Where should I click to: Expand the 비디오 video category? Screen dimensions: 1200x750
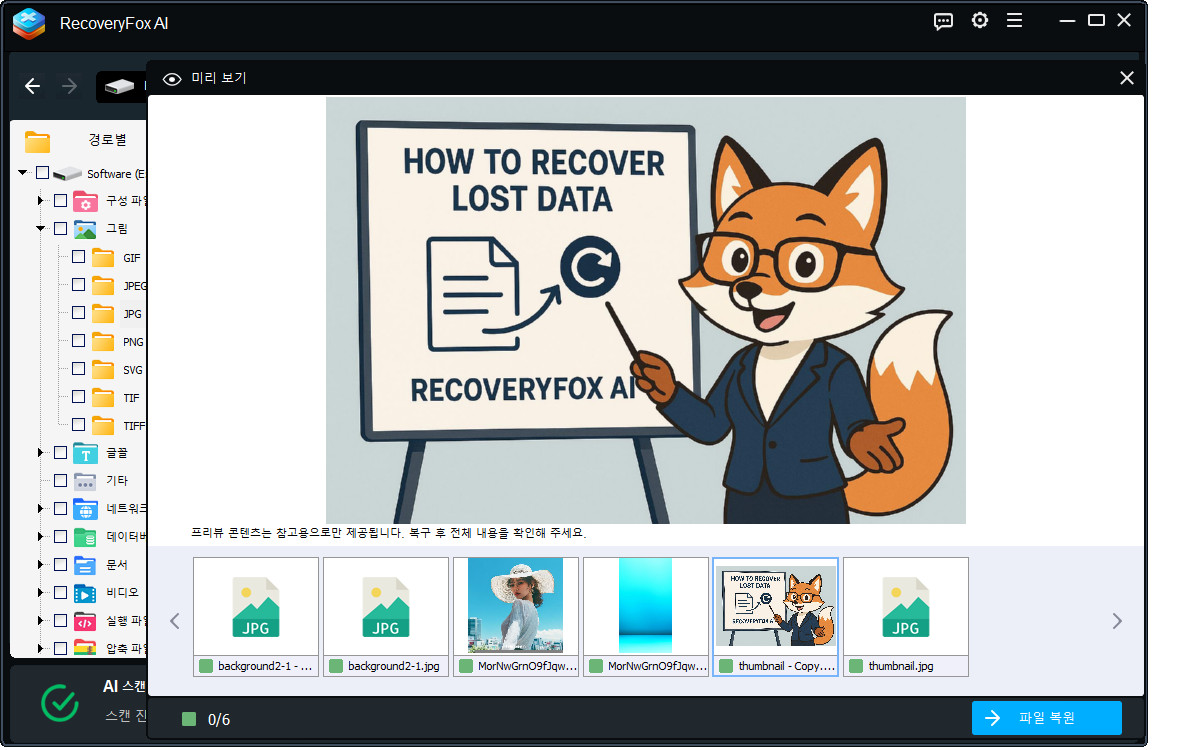coord(41,592)
